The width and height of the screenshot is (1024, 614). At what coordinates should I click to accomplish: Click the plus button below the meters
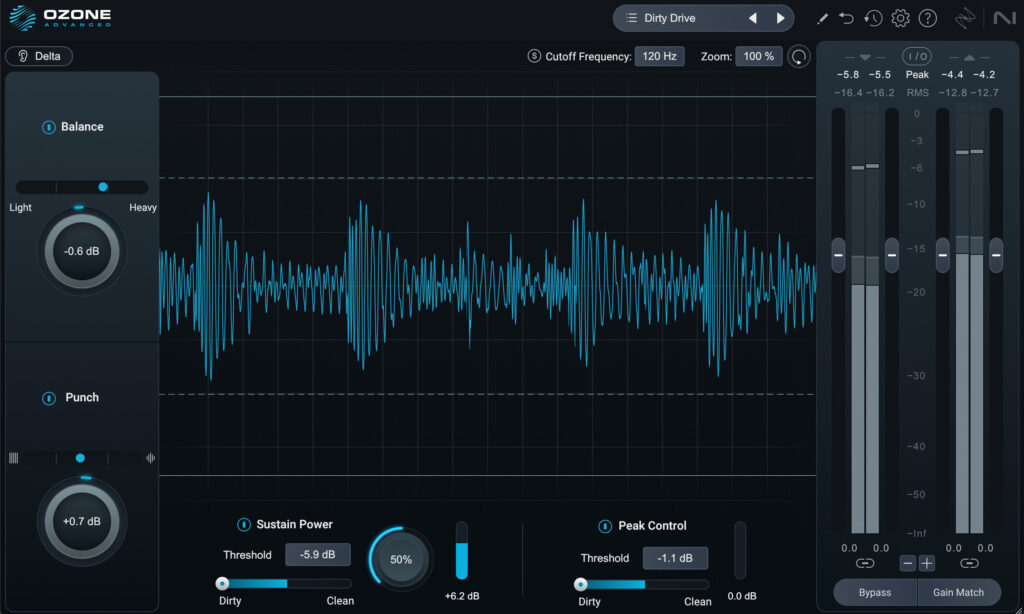click(927, 563)
